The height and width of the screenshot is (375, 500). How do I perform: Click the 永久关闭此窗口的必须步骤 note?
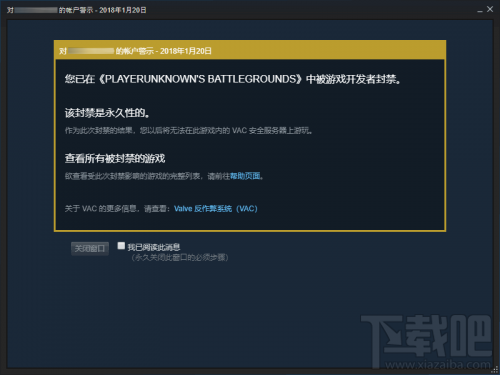coord(179,257)
